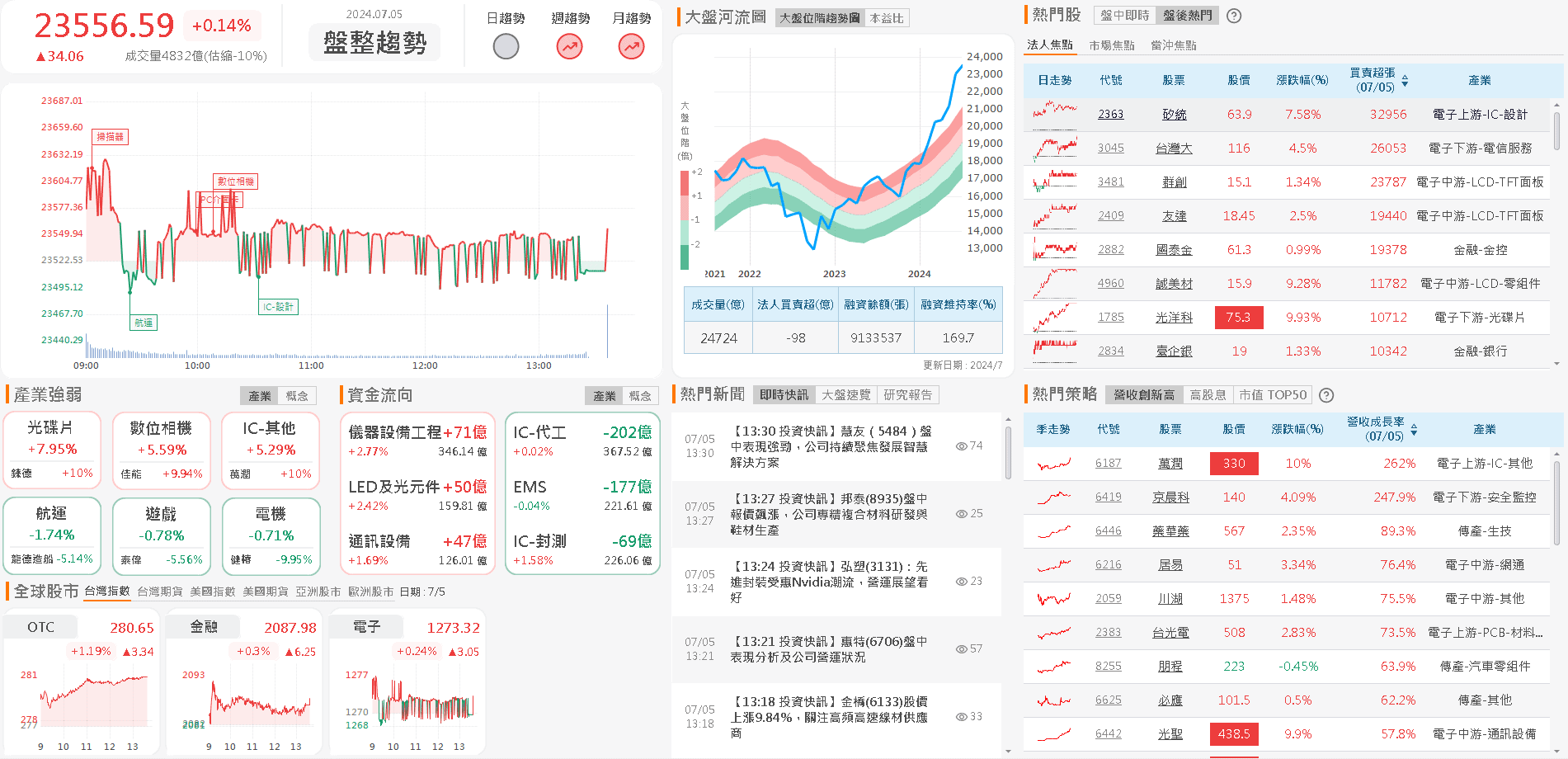Open the 法人焦點 tab

click(x=1050, y=45)
